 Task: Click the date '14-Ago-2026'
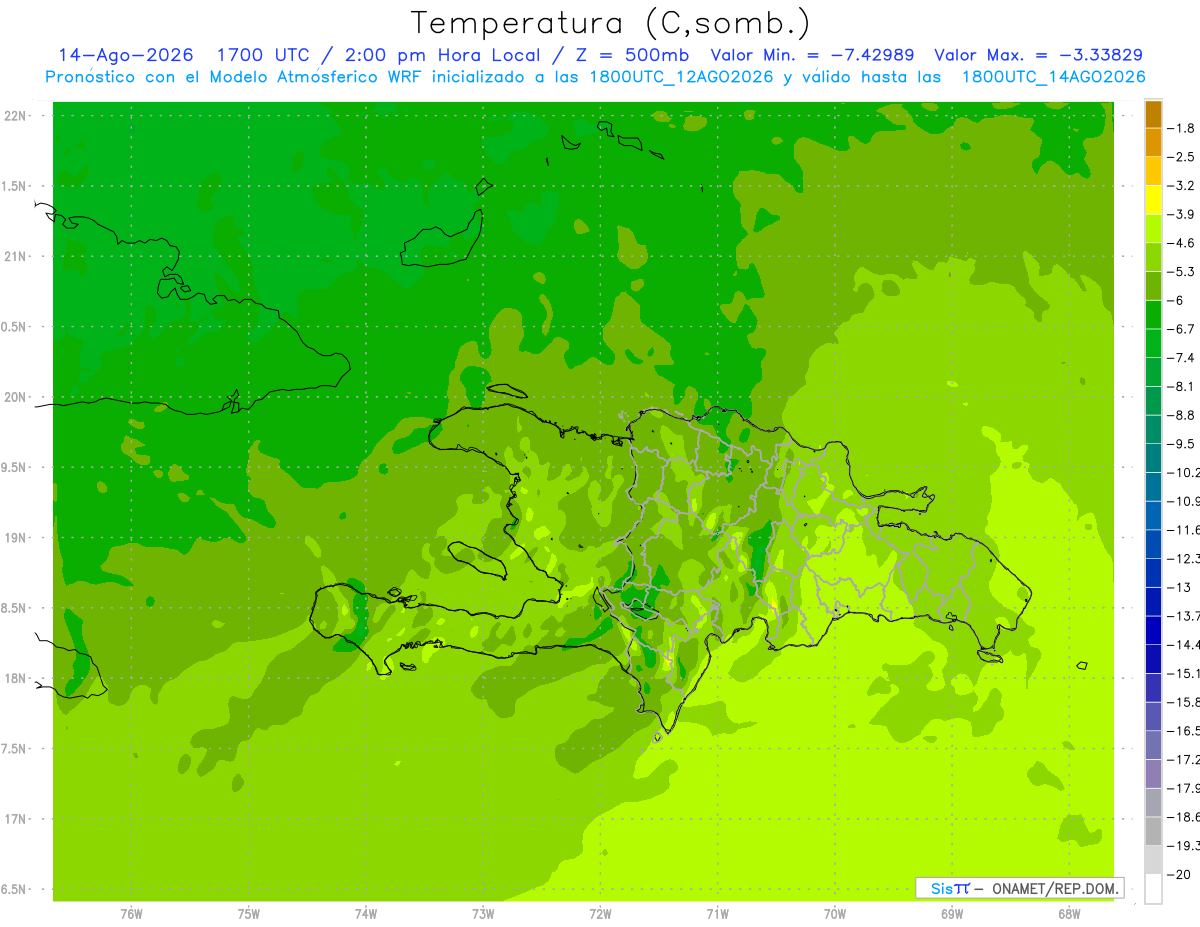[125, 55]
